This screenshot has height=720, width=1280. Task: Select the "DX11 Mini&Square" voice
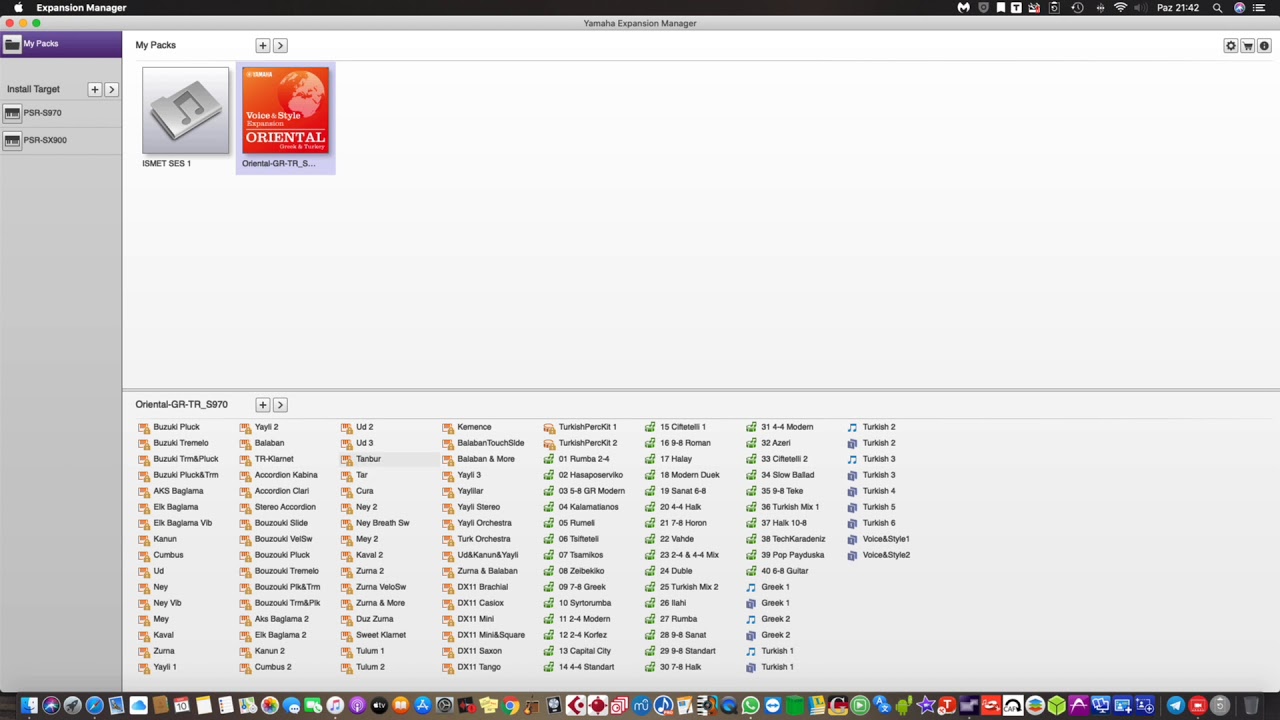(x=491, y=635)
